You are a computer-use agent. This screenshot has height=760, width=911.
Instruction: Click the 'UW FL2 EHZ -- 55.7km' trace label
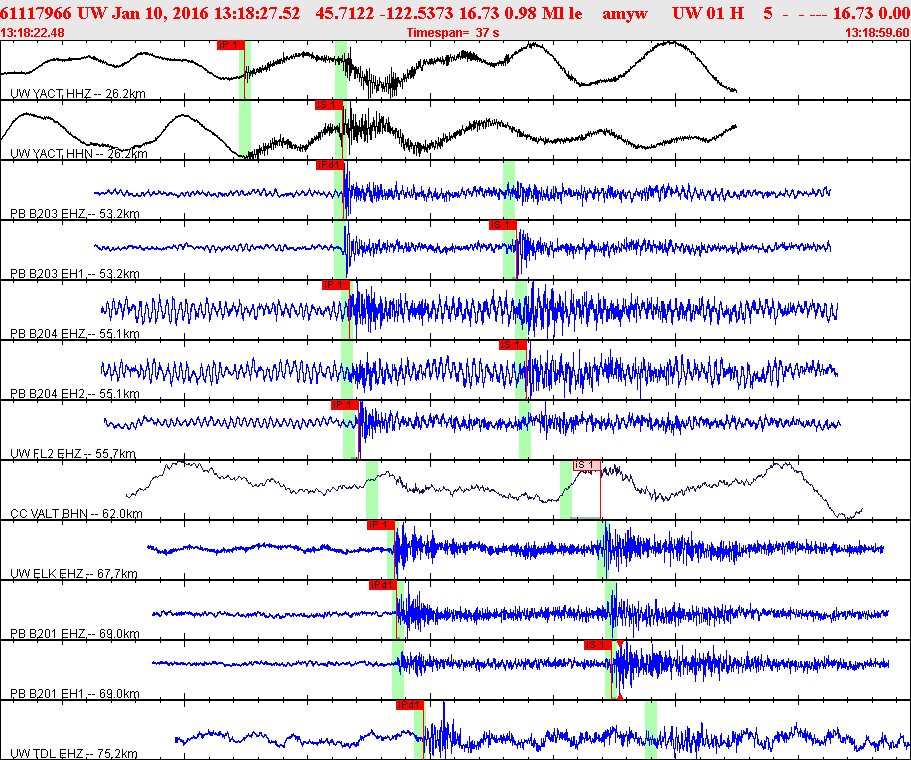tap(73, 454)
